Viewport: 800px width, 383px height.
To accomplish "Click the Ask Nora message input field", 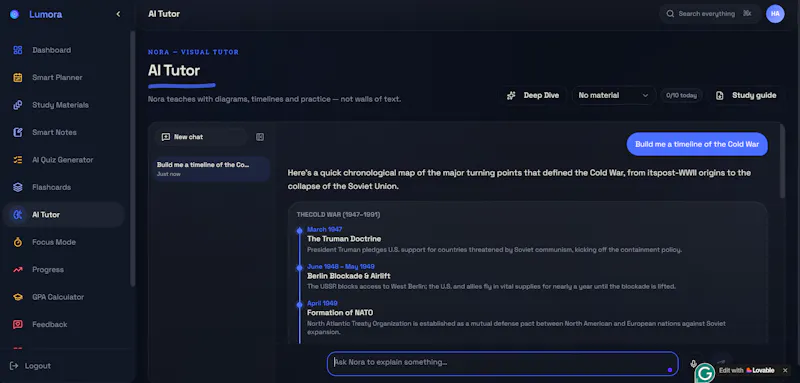I will (503, 363).
